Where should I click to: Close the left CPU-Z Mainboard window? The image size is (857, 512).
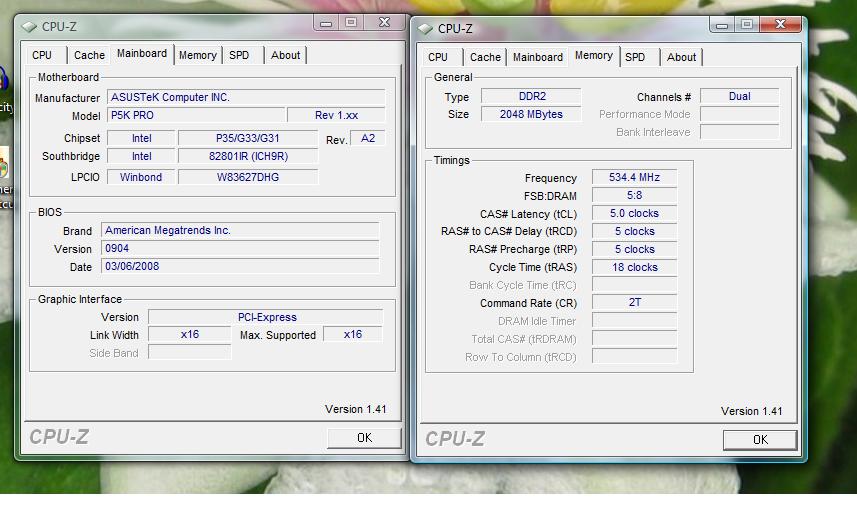click(384, 23)
